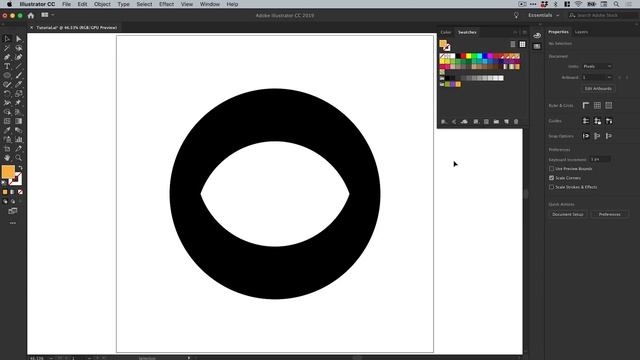
Task: Select the Selection tool arrow
Action: tap(7, 39)
